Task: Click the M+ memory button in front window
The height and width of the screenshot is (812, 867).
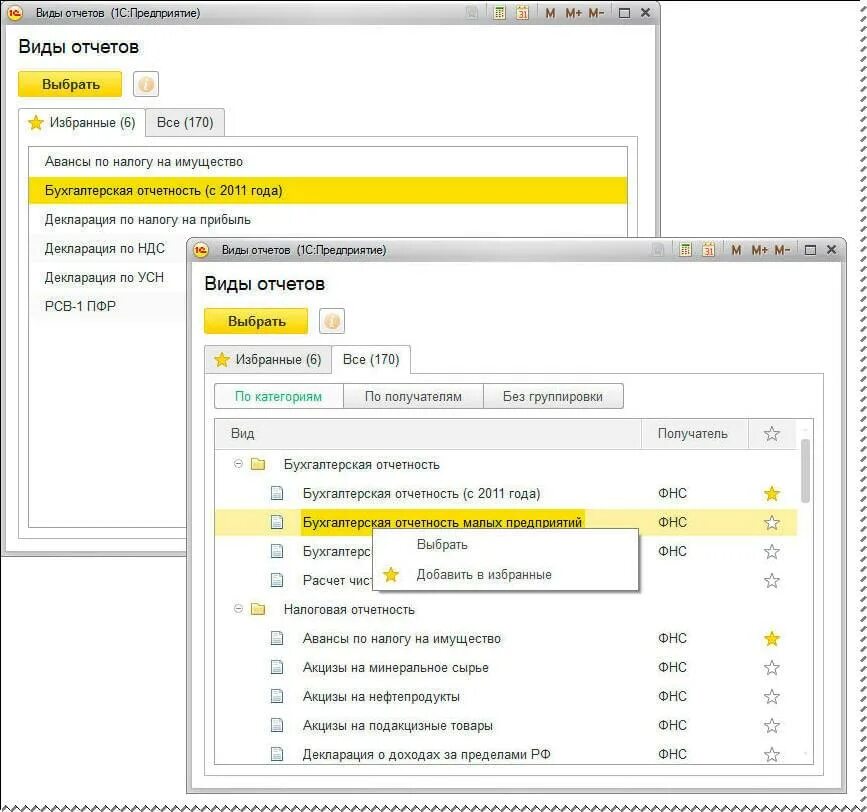Action: pos(759,250)
